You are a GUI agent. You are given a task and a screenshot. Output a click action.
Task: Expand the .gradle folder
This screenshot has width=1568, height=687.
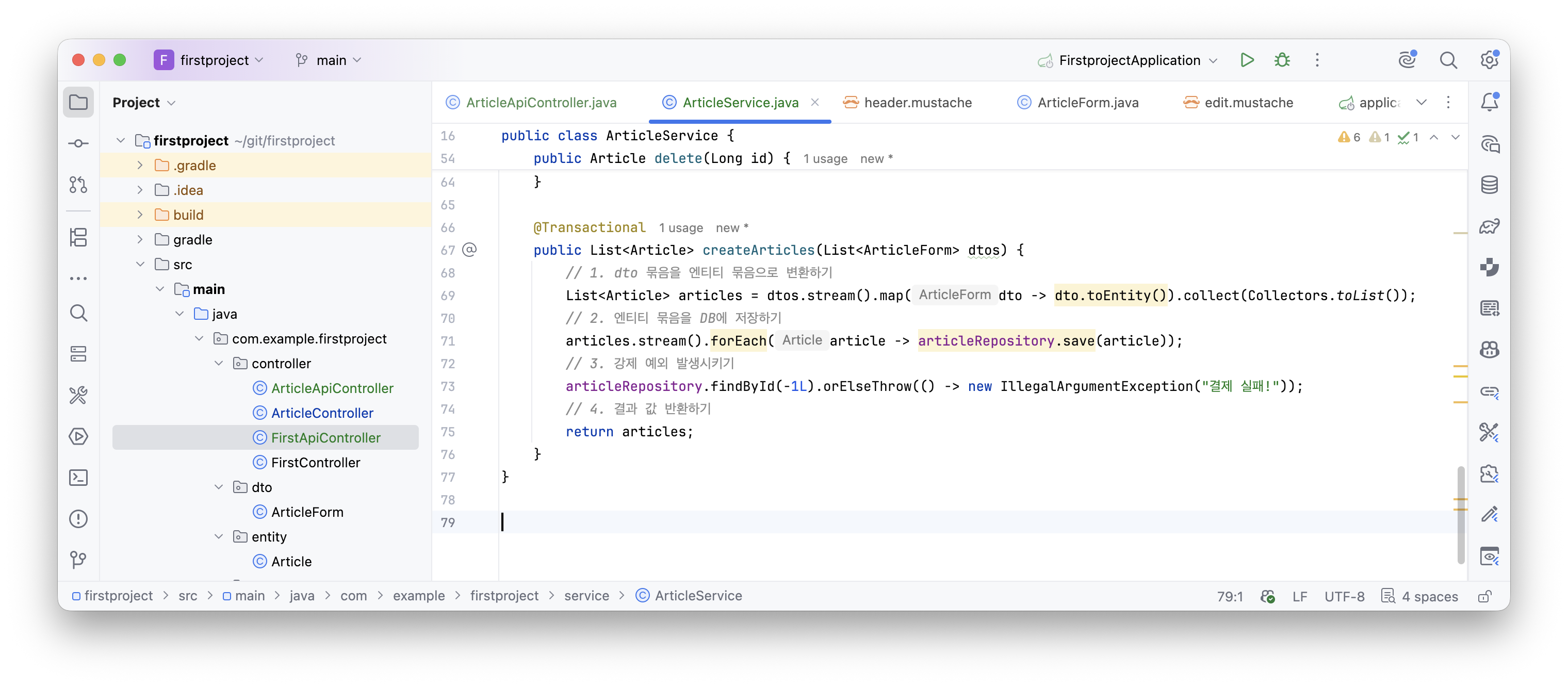[x=140, y=166]
